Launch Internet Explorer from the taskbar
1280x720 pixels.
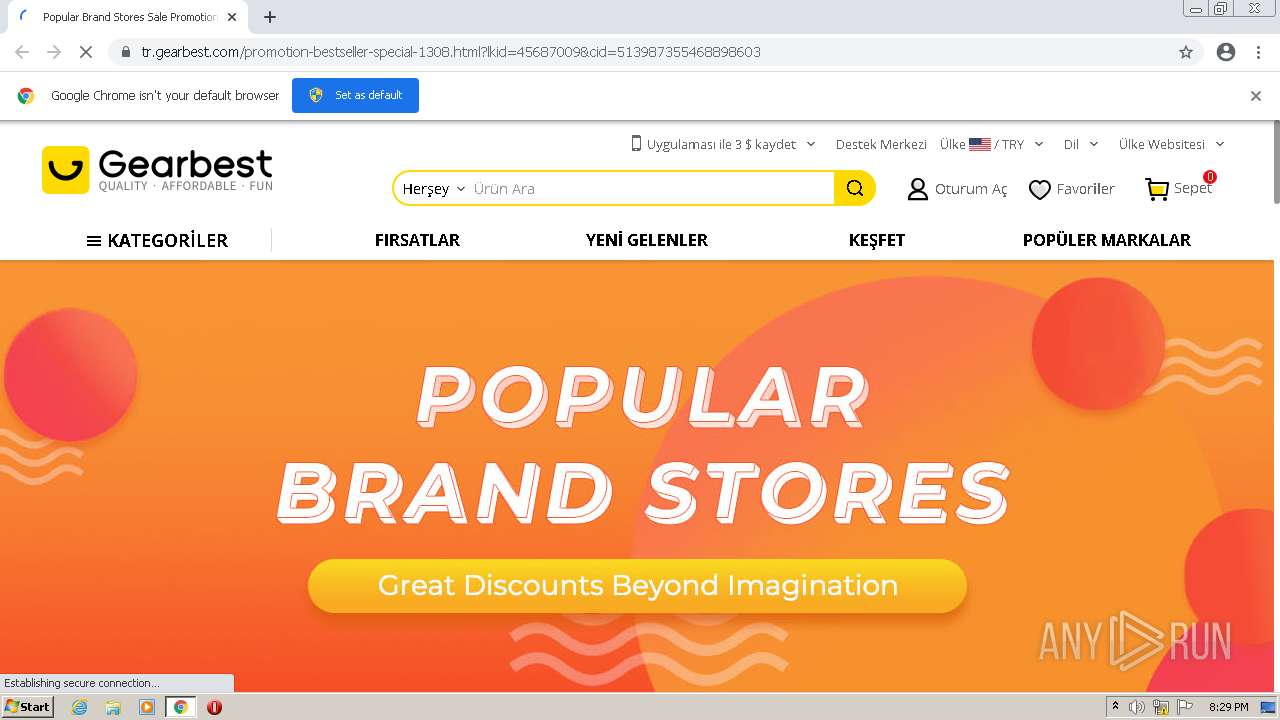pos(79,707)
